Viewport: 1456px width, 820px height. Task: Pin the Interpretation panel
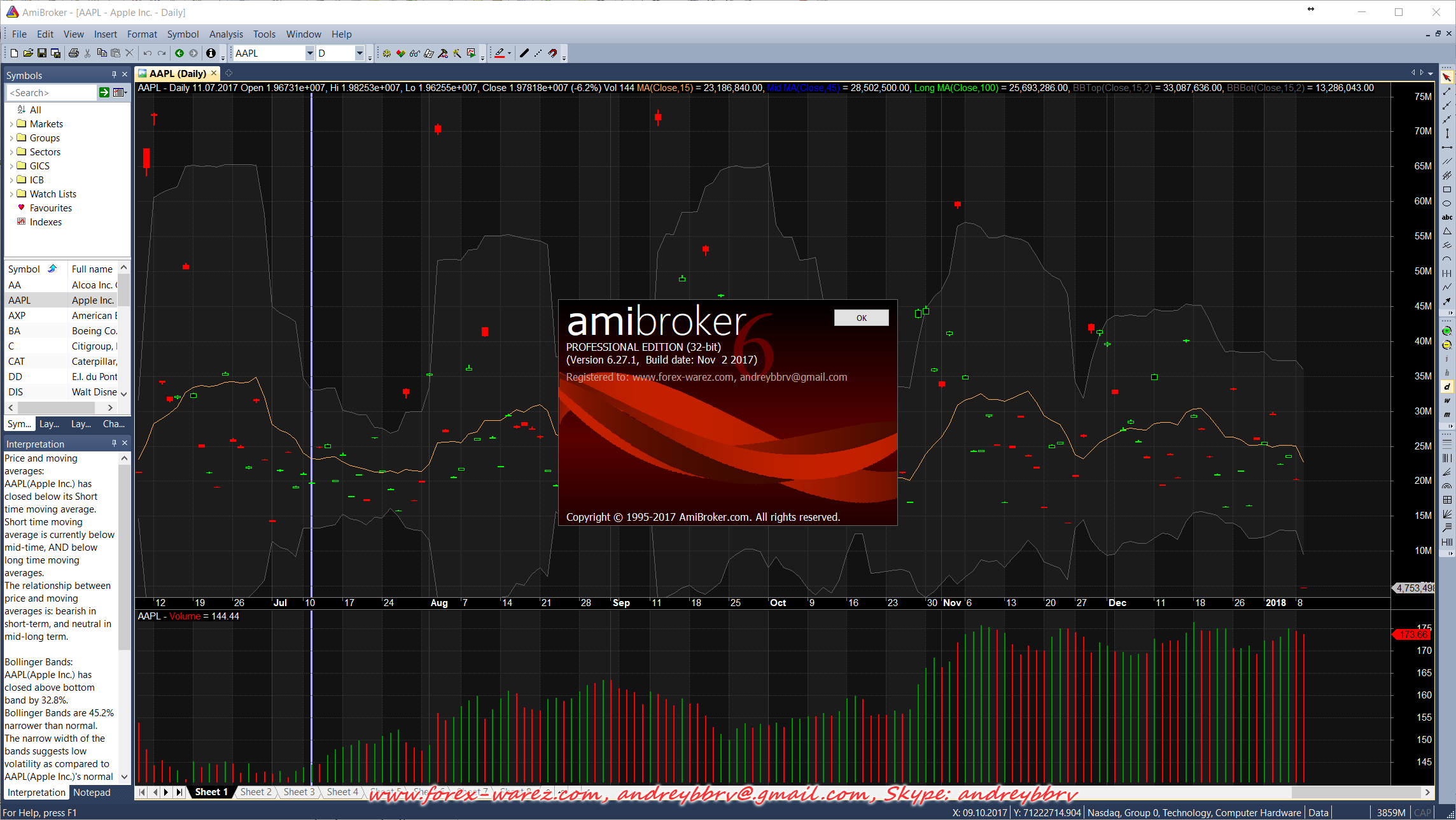pyautogui.click(x=114, y=444)
